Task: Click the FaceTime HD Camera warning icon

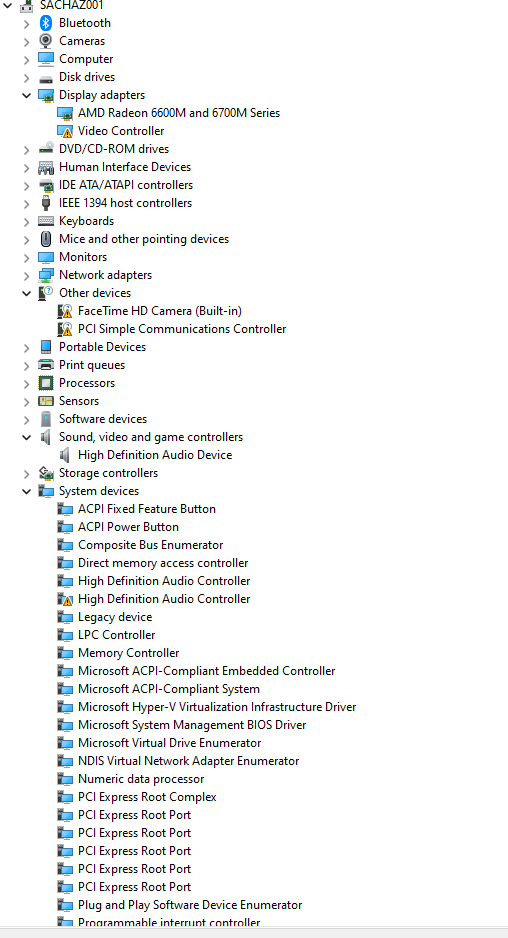Action: coord(65,311)
